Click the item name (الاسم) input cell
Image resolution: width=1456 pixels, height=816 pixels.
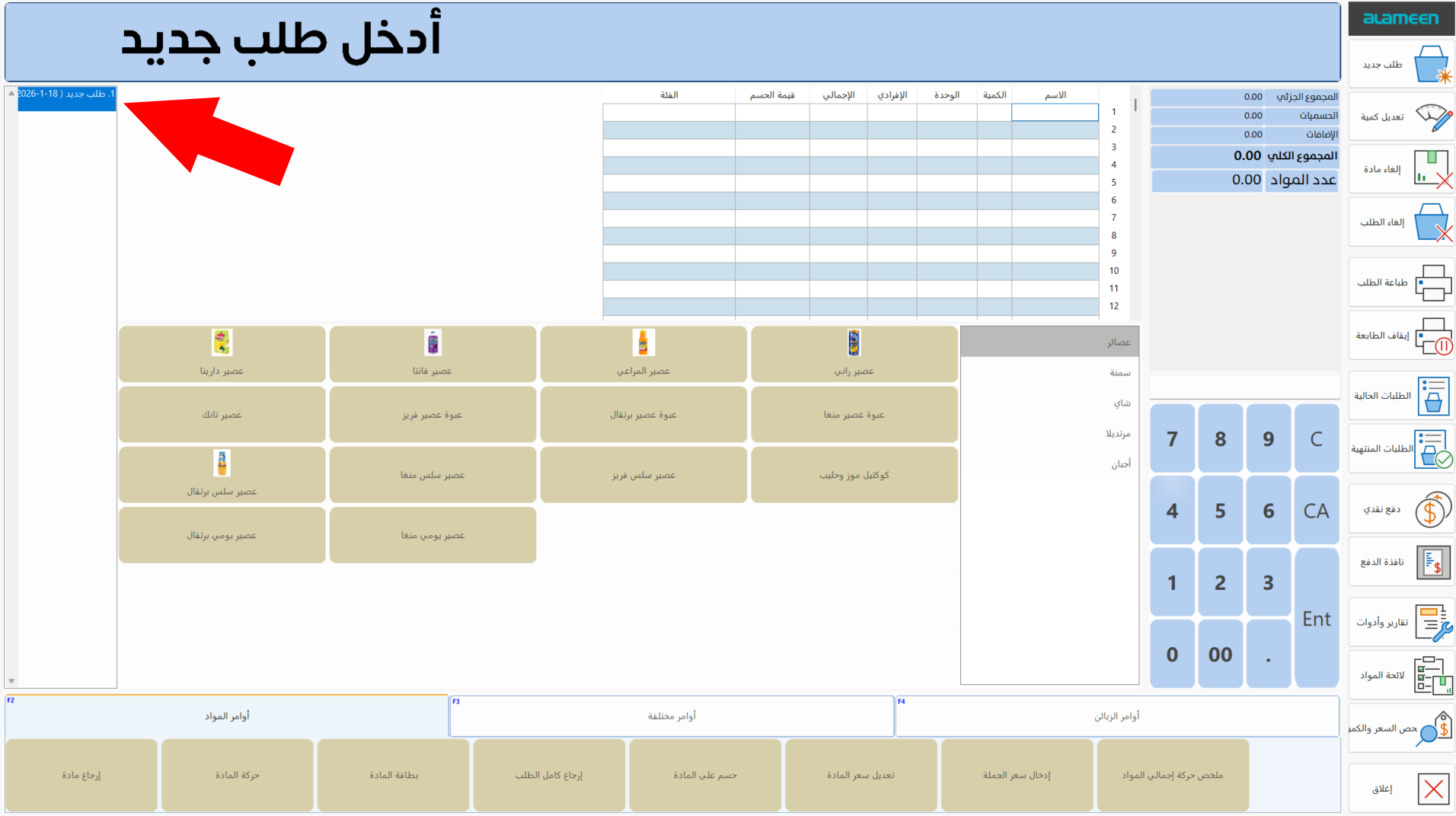1054,112
